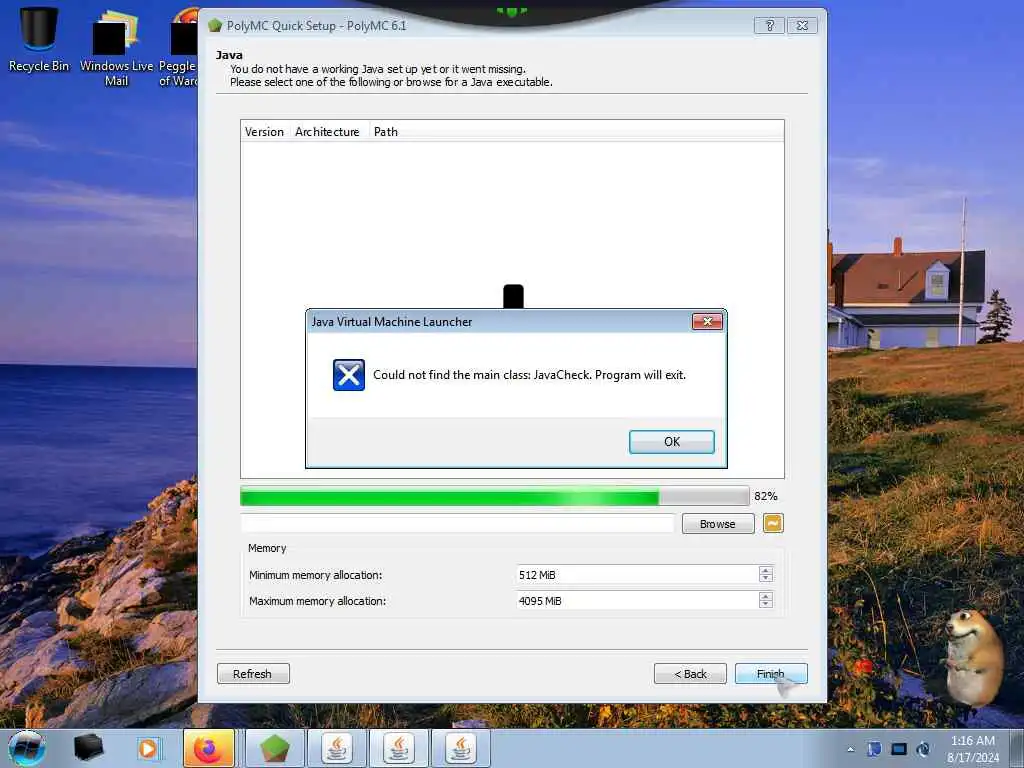Viewport: 1024px width, 768px height.
Task: Click the Browse button for Java executable
Action: 718,524
